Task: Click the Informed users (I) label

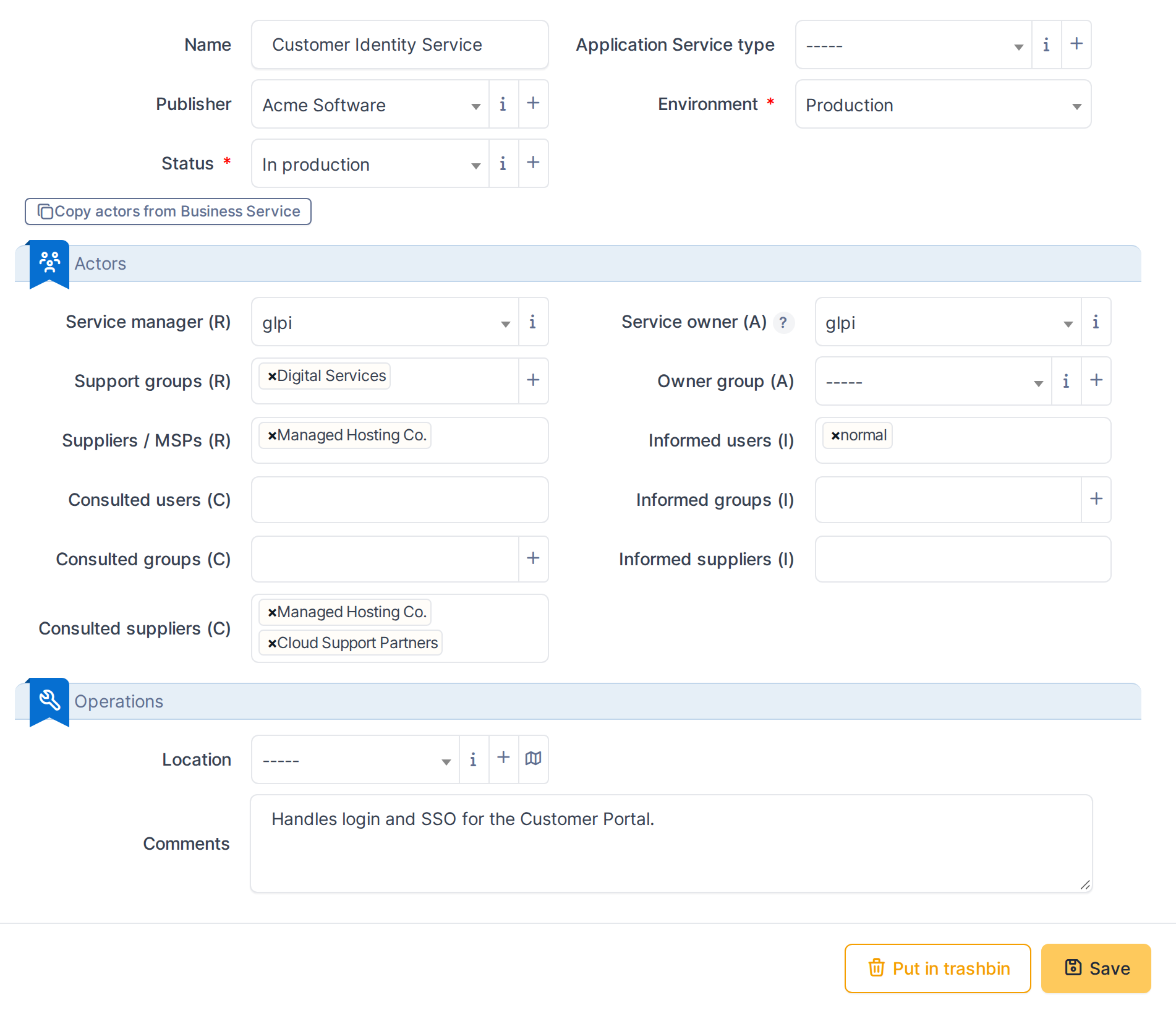Action: click(722, 440)
